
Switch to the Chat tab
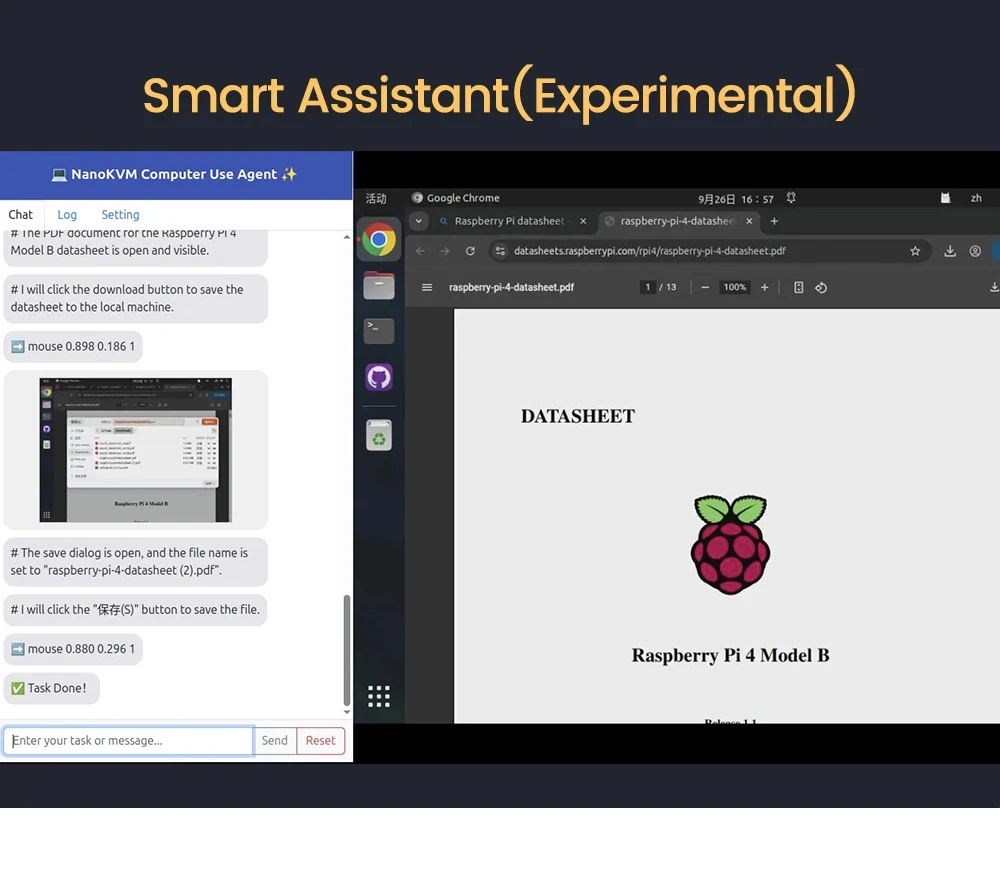tap(20, 215)
